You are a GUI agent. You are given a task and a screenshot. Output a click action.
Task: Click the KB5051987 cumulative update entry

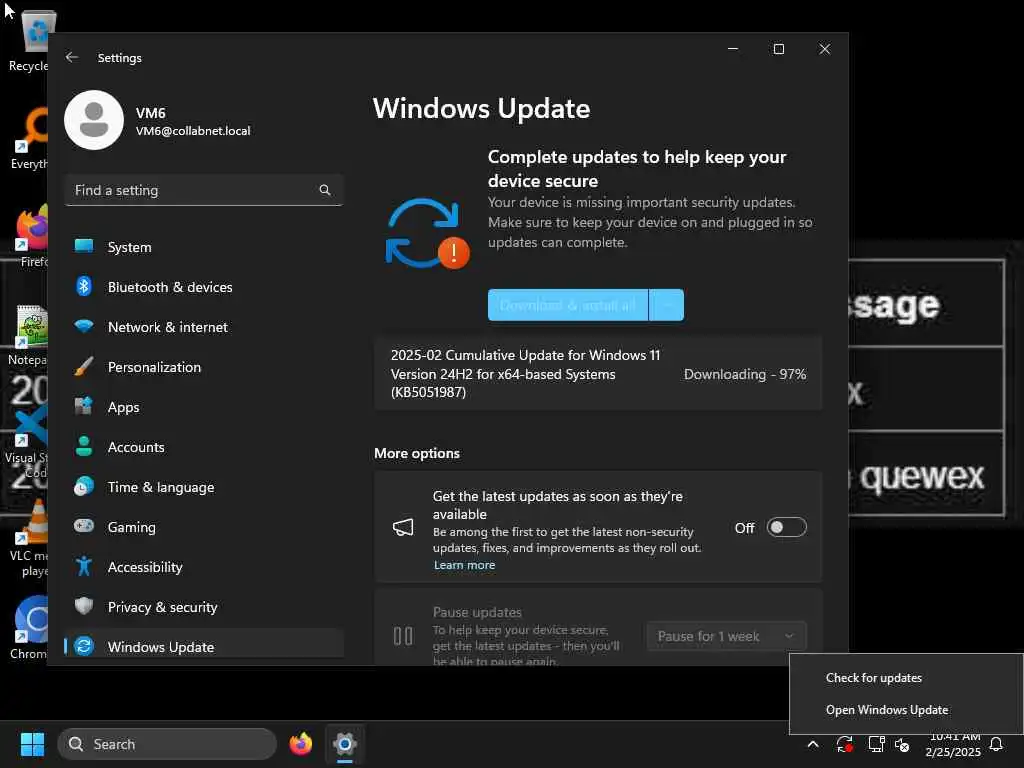[x=598, y=374]
